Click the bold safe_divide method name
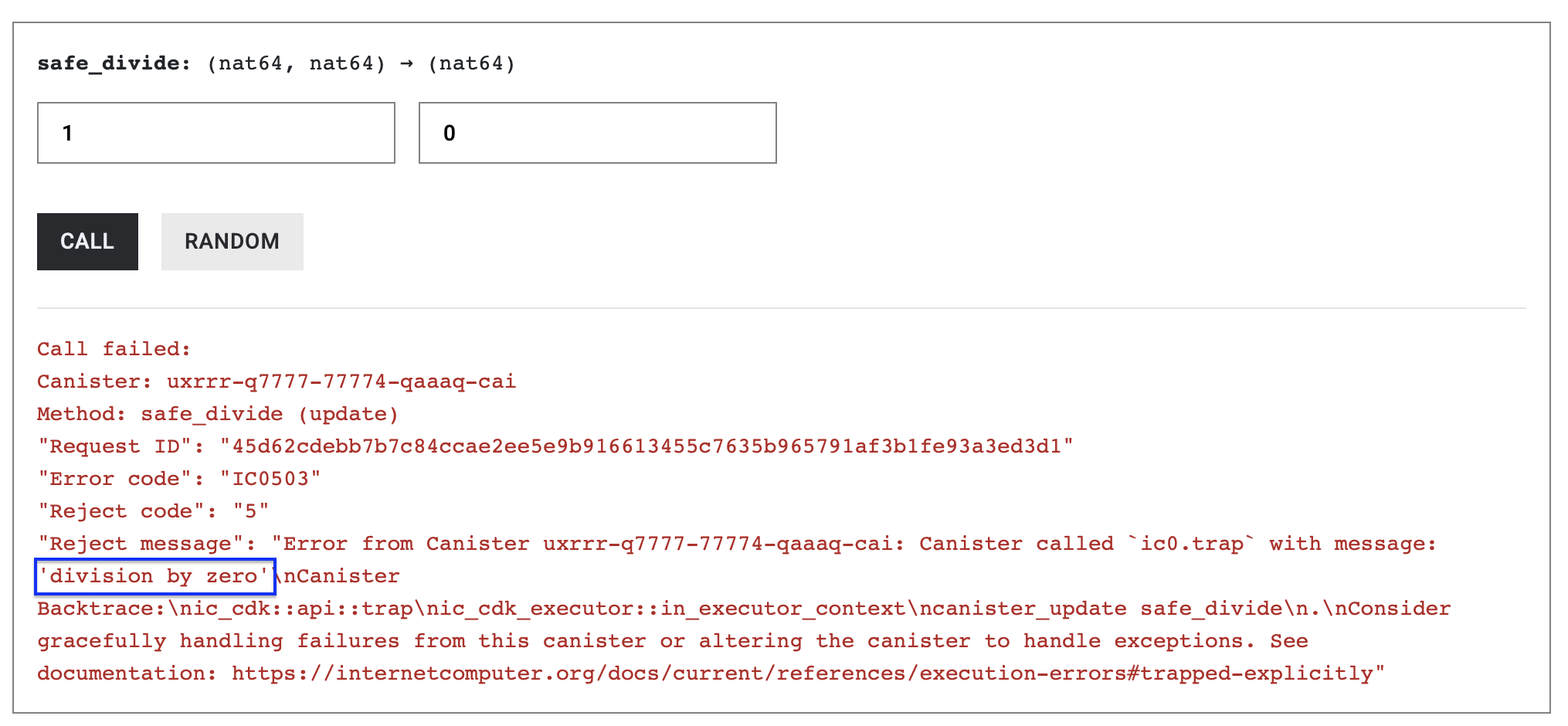Viewport: 1568px width, 726px height. point(114,63)
